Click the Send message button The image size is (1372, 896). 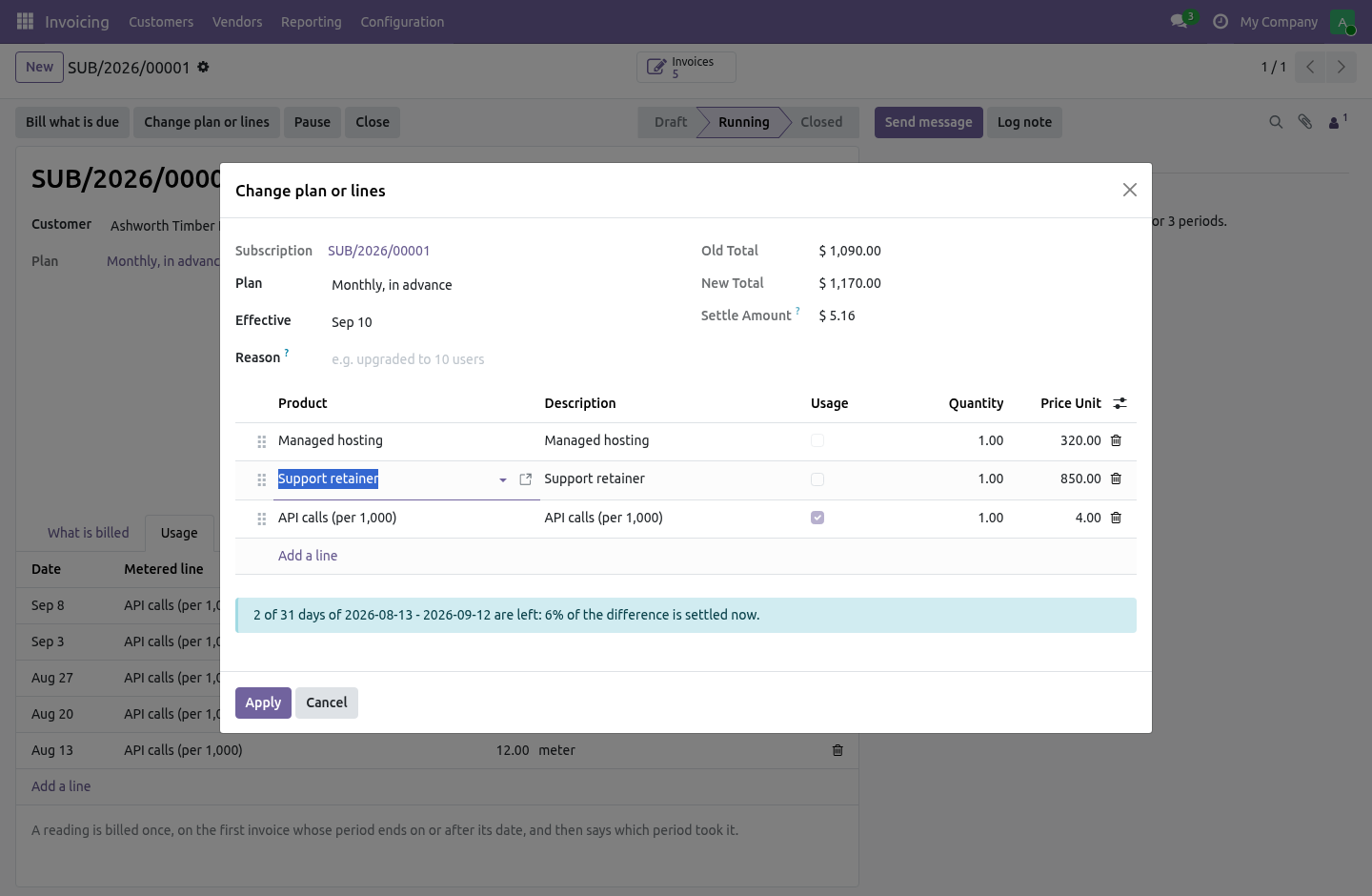click(x=929, y=122)
